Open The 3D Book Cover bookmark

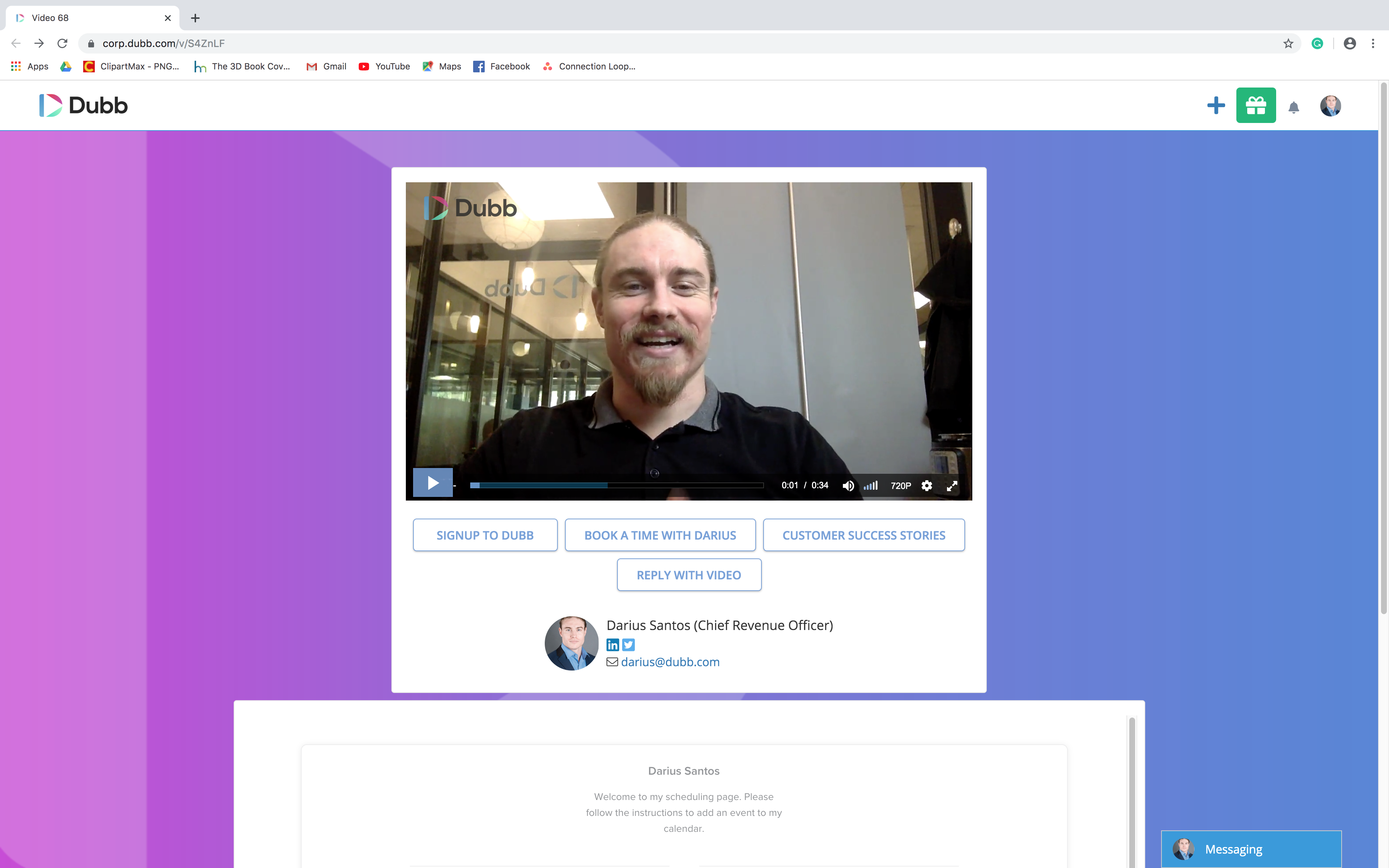pos(242,66)
